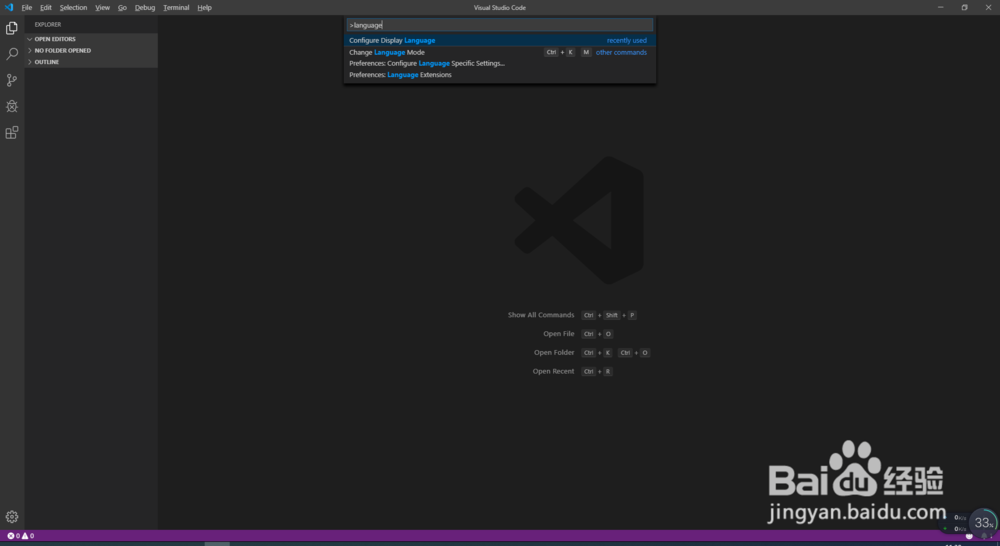
Task: Click the Open Folder hint
Action: (554, 353)
